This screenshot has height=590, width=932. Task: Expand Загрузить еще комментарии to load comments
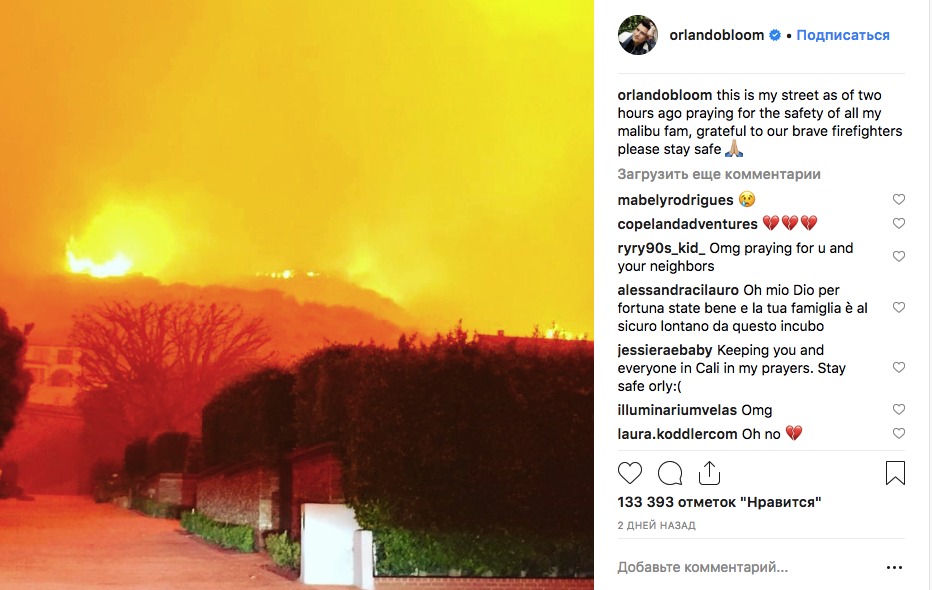click(719, 174)
